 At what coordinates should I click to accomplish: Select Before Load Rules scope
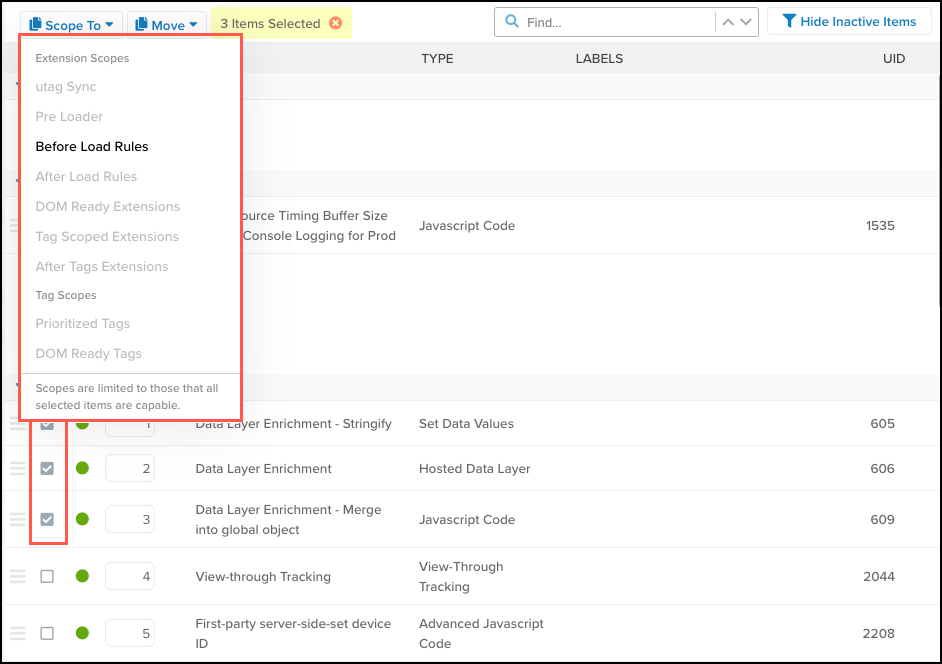(92, 147)
